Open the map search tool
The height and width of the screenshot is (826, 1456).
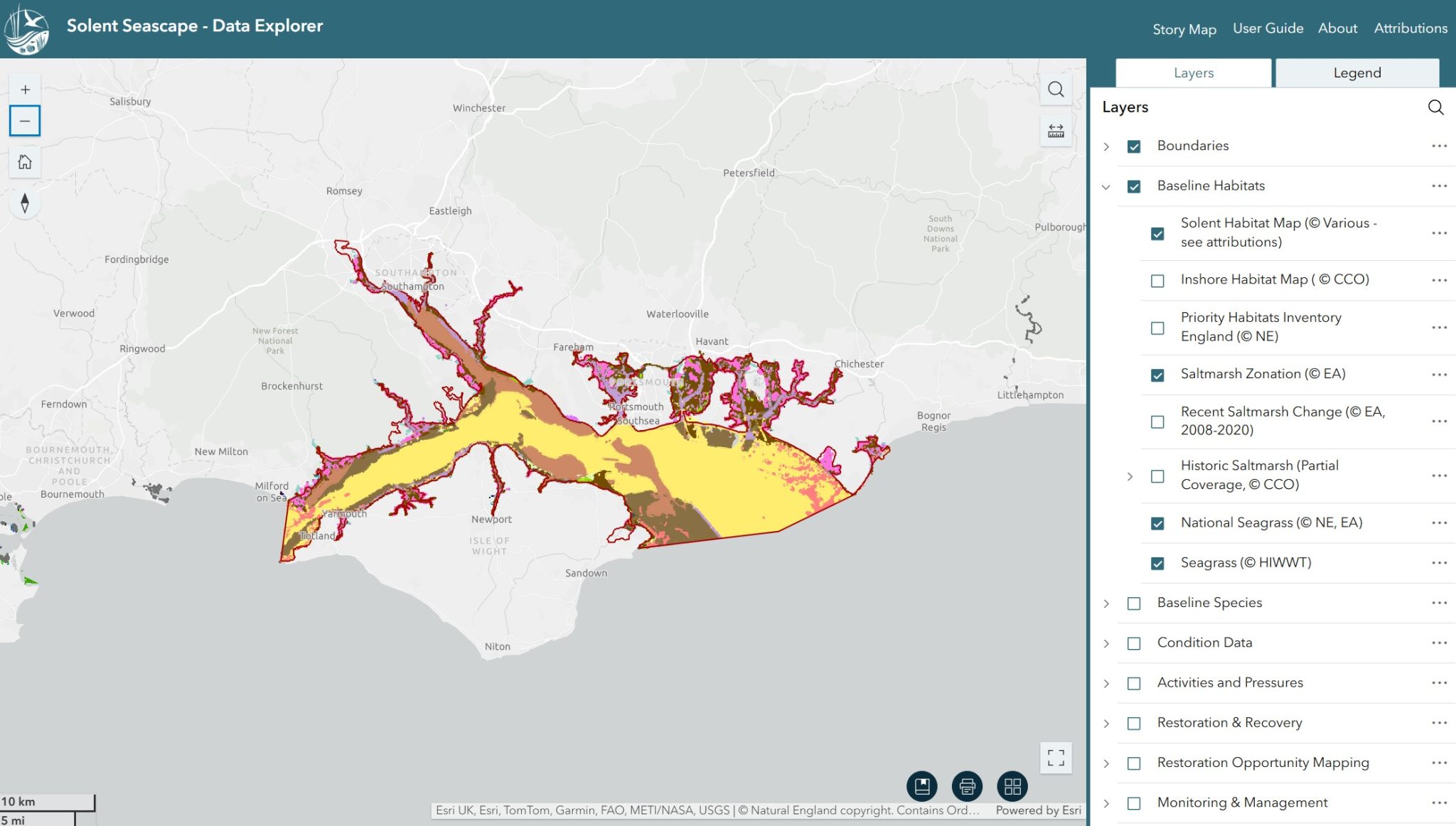[x=1055, y=89]
